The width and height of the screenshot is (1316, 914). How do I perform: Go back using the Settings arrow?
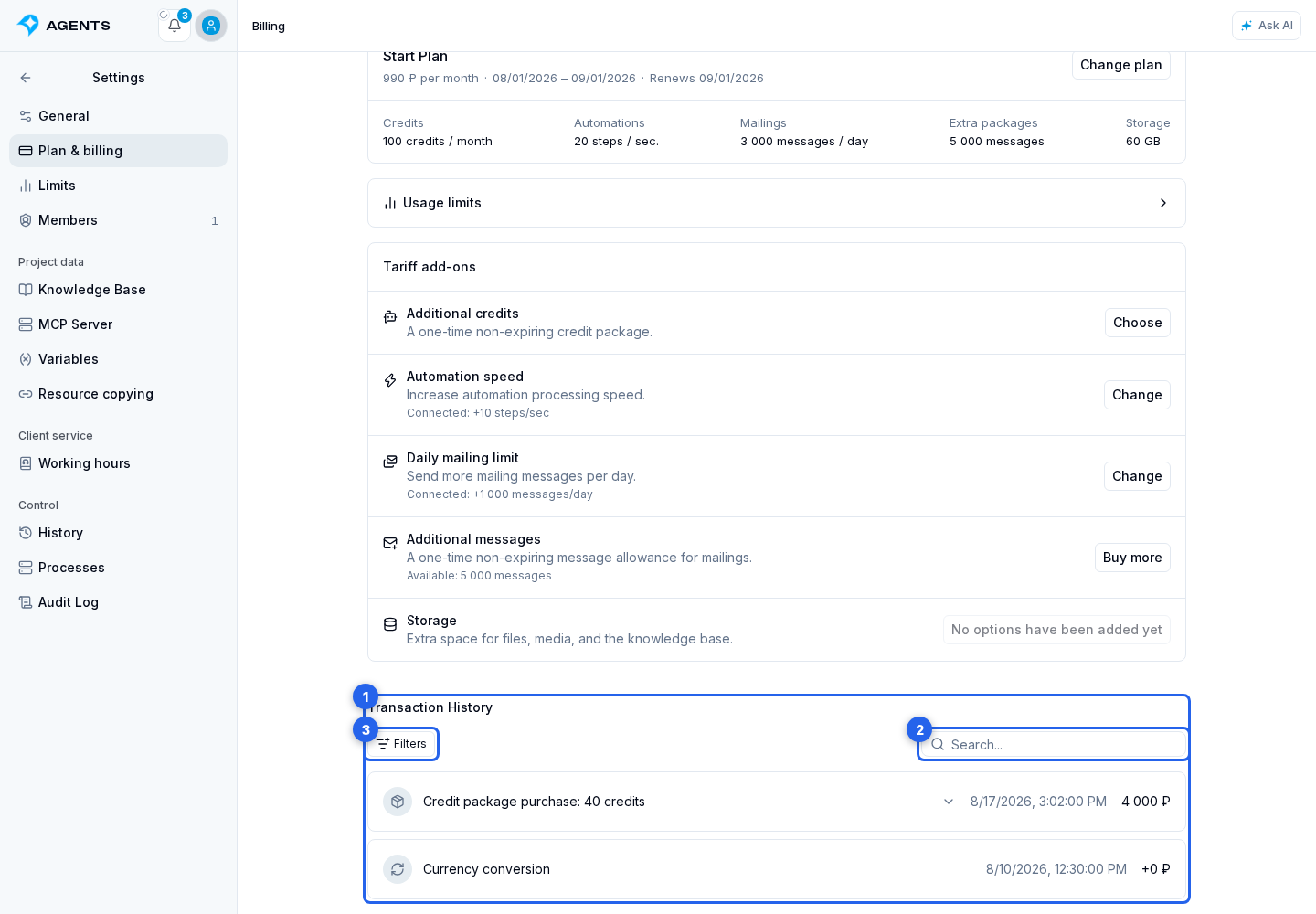coord(26,78)
